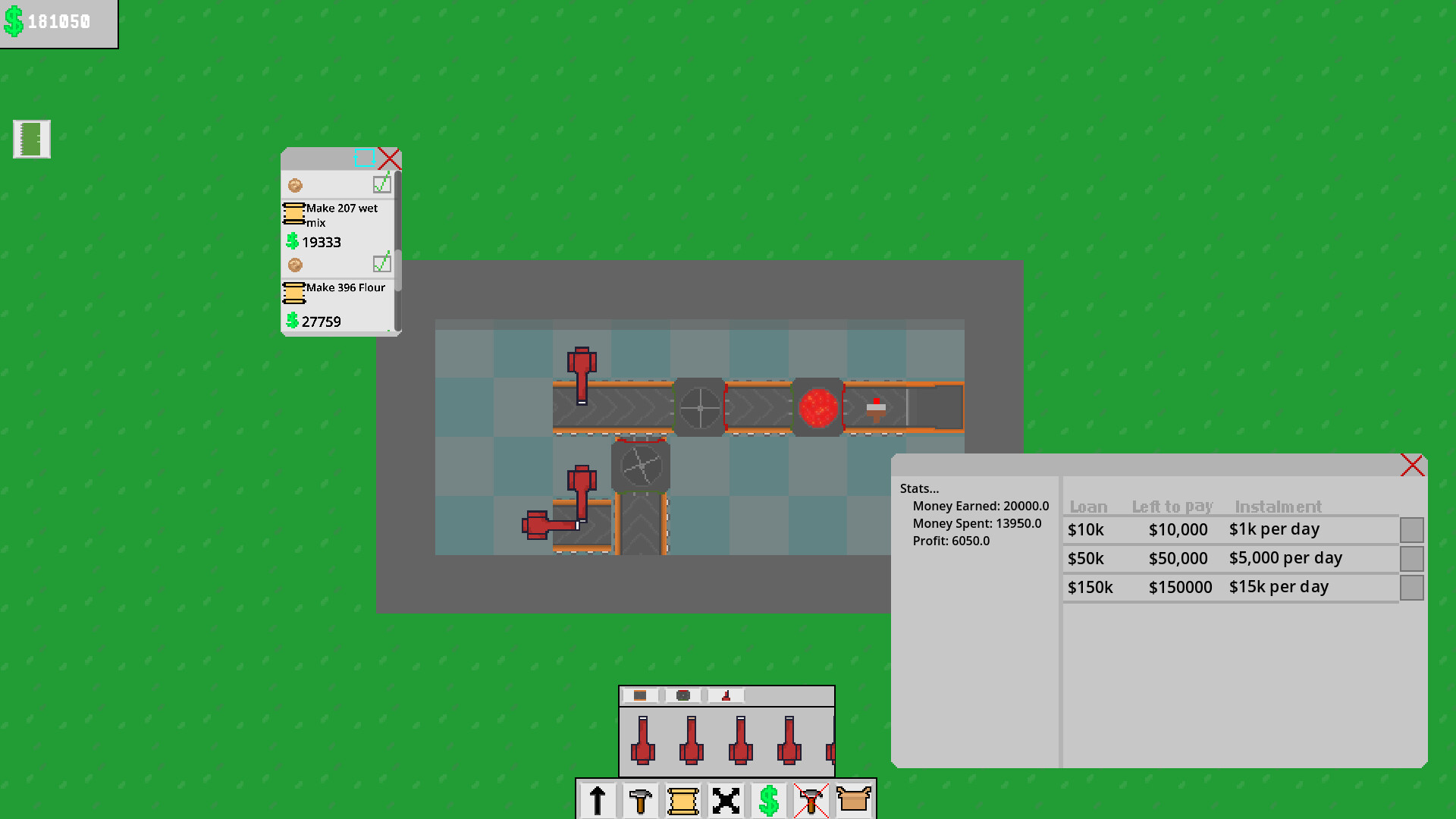Open the dollar sign money menu

769,799
